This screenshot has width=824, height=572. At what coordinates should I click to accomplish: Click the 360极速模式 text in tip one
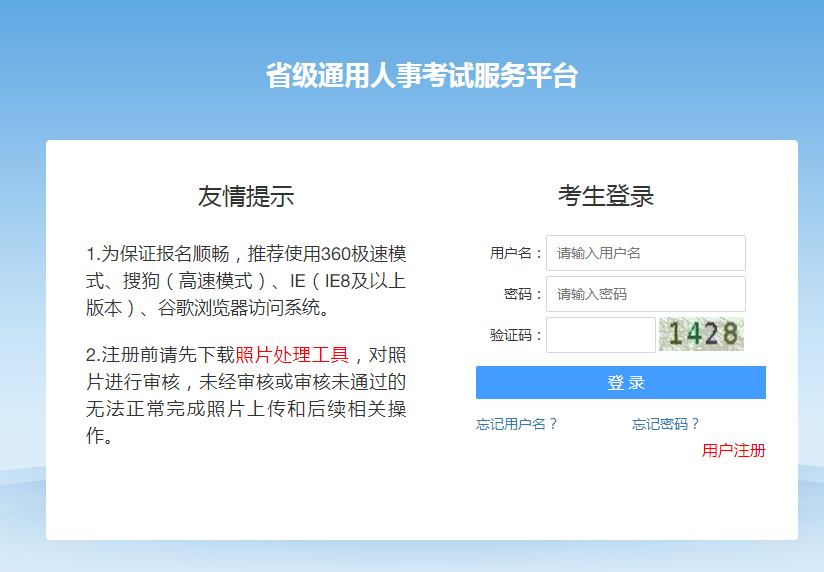pos(355,253)
